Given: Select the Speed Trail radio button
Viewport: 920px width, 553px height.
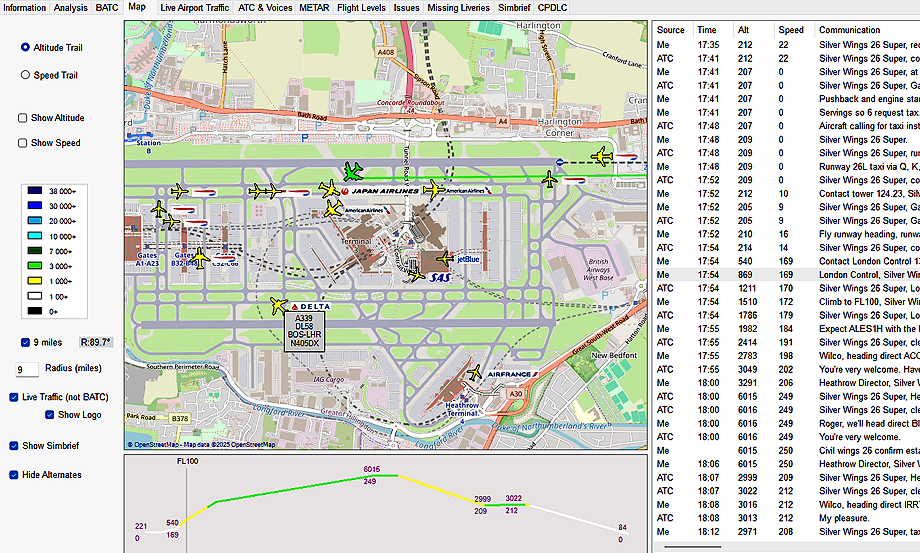Looking at the screenshot, I should pyautogui.click(x=25, y=75).
